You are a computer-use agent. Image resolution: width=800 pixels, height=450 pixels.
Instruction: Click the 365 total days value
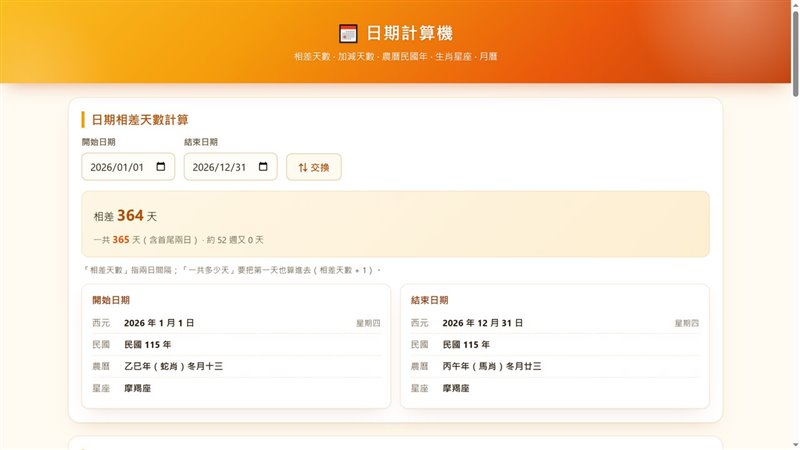pos(121,240)
